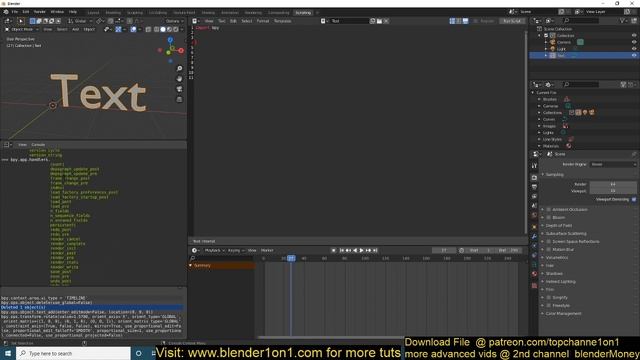The height and width of the screenshot is (360, 640).
Task: Open the Render menu
Action: pos(40,12)
